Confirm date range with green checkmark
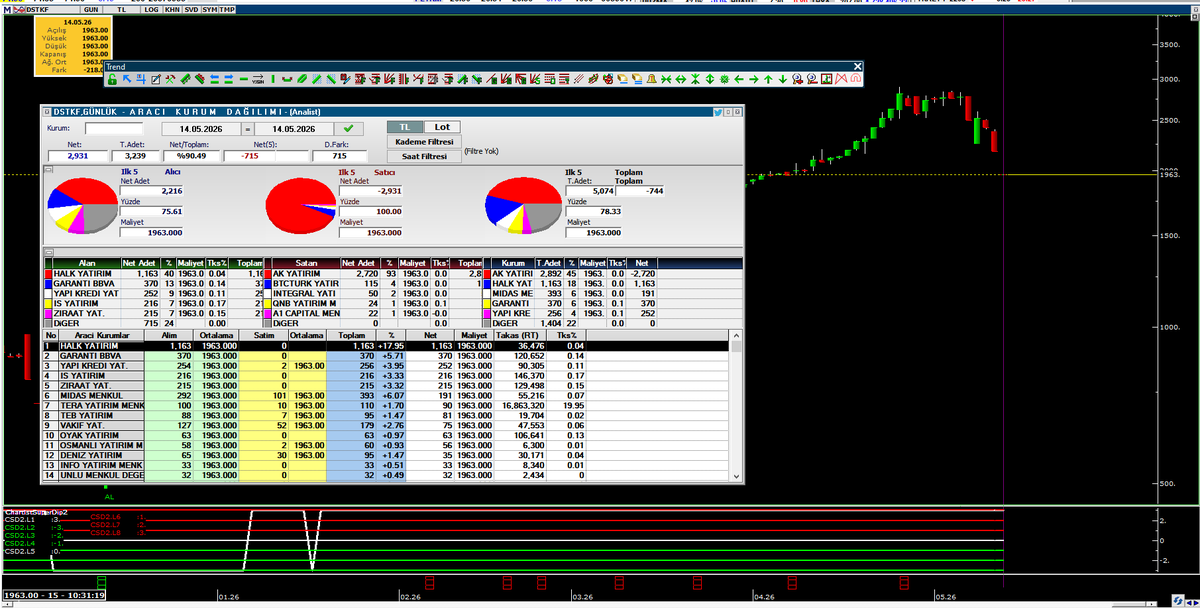This screenshot has height=608, width=1200. click(348, 128)
